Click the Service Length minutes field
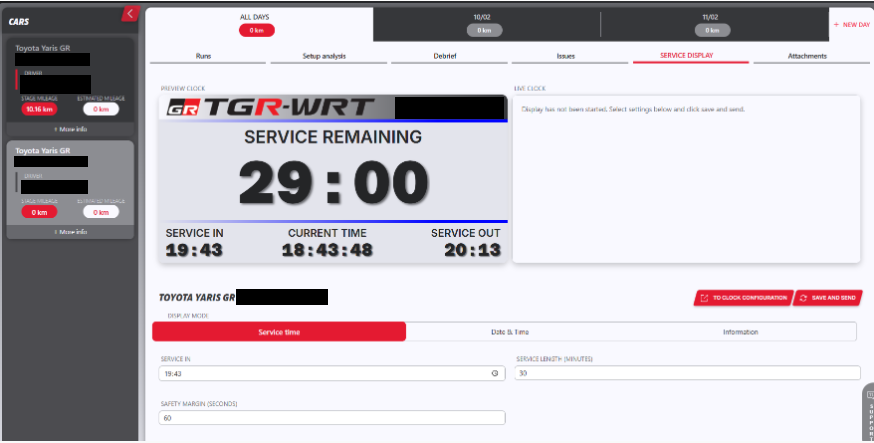The image size is (874, 443). point(687,373)
